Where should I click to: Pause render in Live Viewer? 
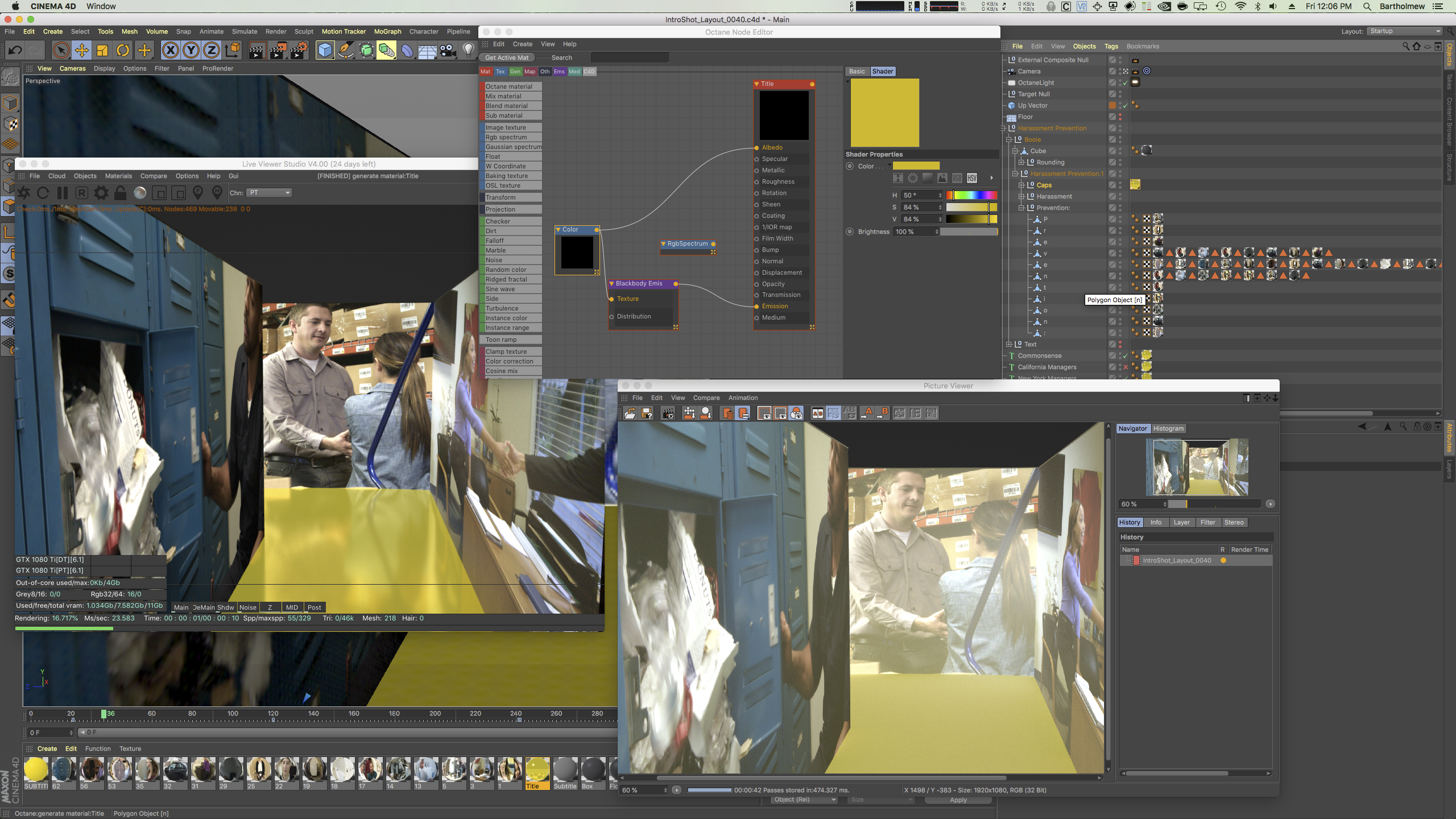[63, 193]
